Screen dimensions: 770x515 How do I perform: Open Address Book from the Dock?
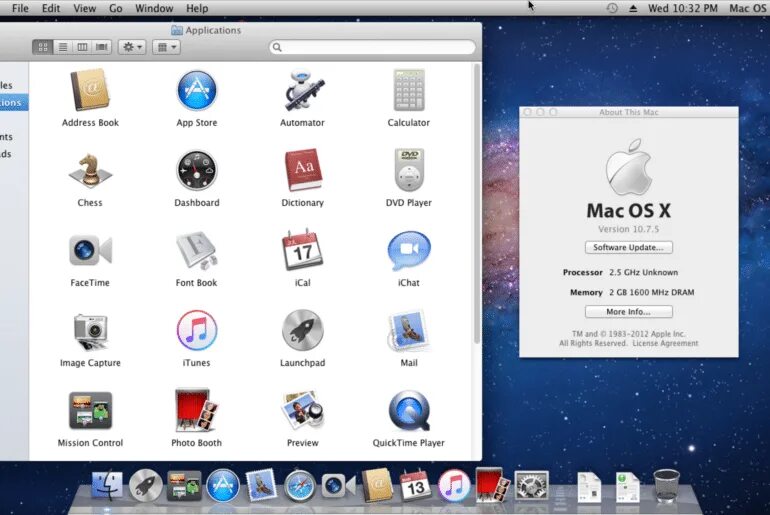tap(377, 486)
